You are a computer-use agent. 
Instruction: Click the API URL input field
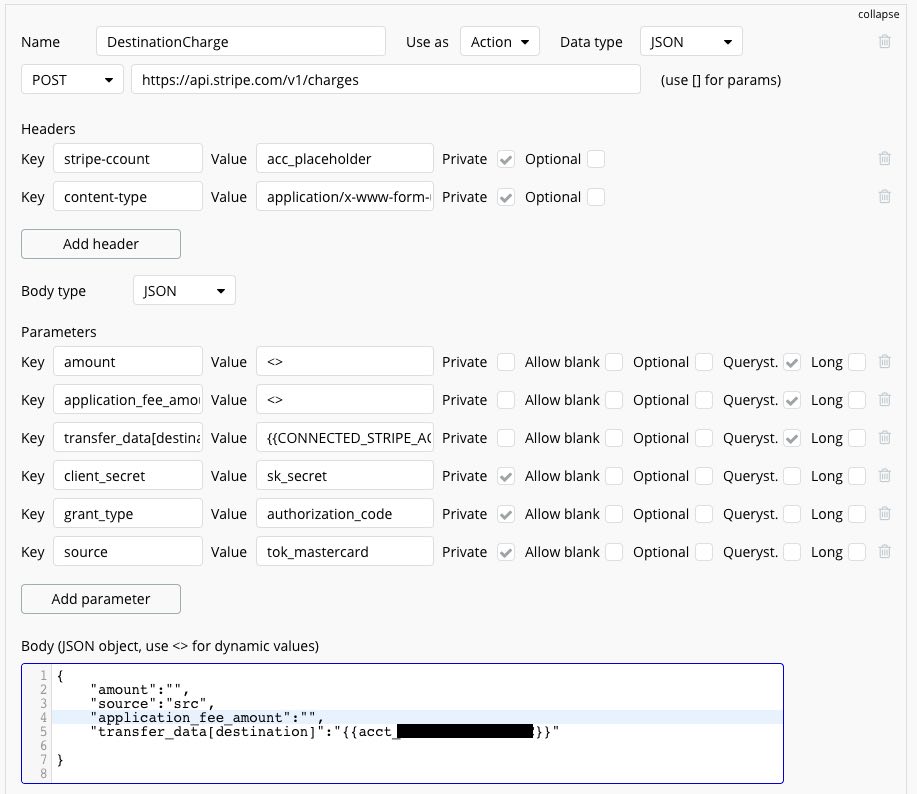[x=386, y=80]
